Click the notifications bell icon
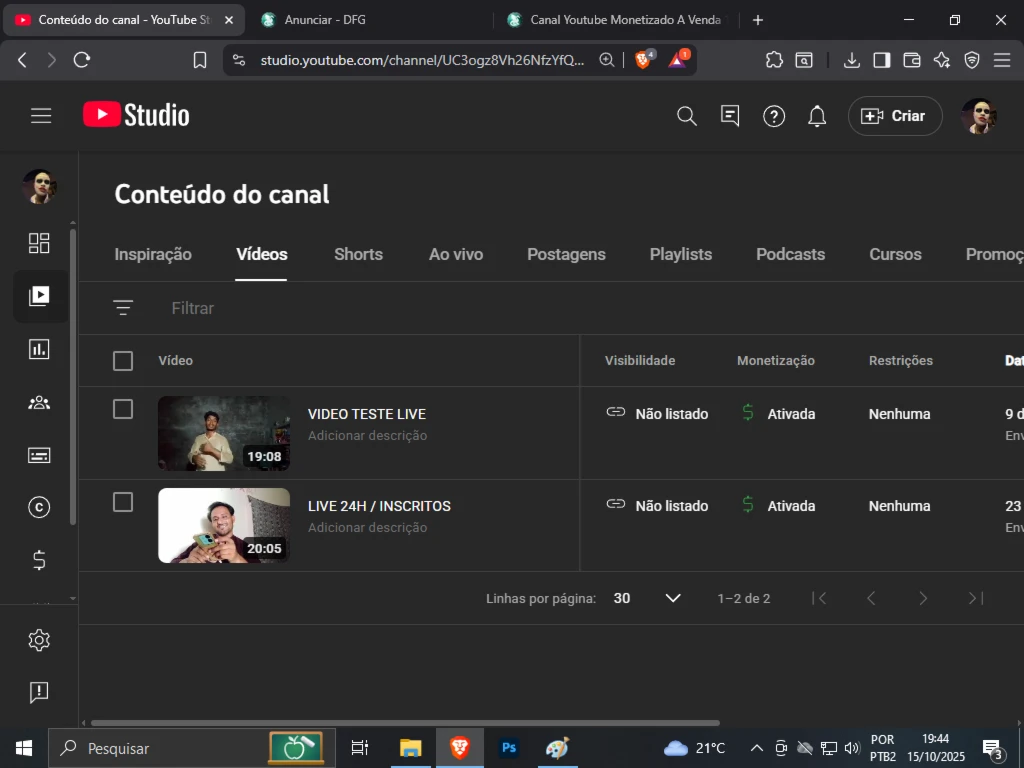Screen dimensions: 1024x768 pyautogui.click(x=817, y=116)
